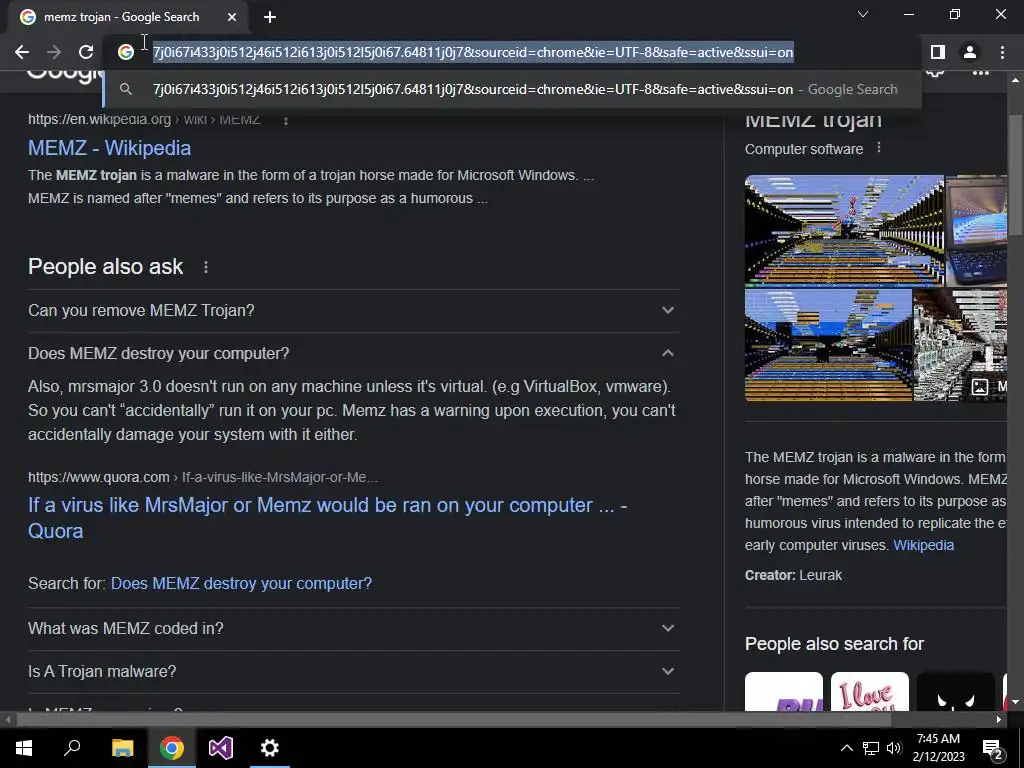This screenshot has width=1024, height=768.
Task: Expand 'Can you remove MEMZ Trojan?'
Action: (x=353, y=310)
